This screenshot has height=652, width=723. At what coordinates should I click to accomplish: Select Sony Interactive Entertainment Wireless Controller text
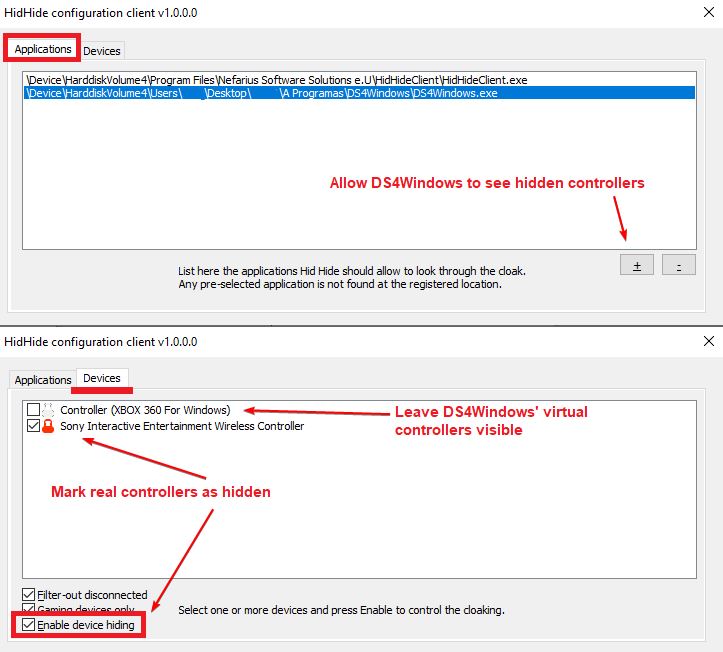pyautogui.click(x=182, y=426)
